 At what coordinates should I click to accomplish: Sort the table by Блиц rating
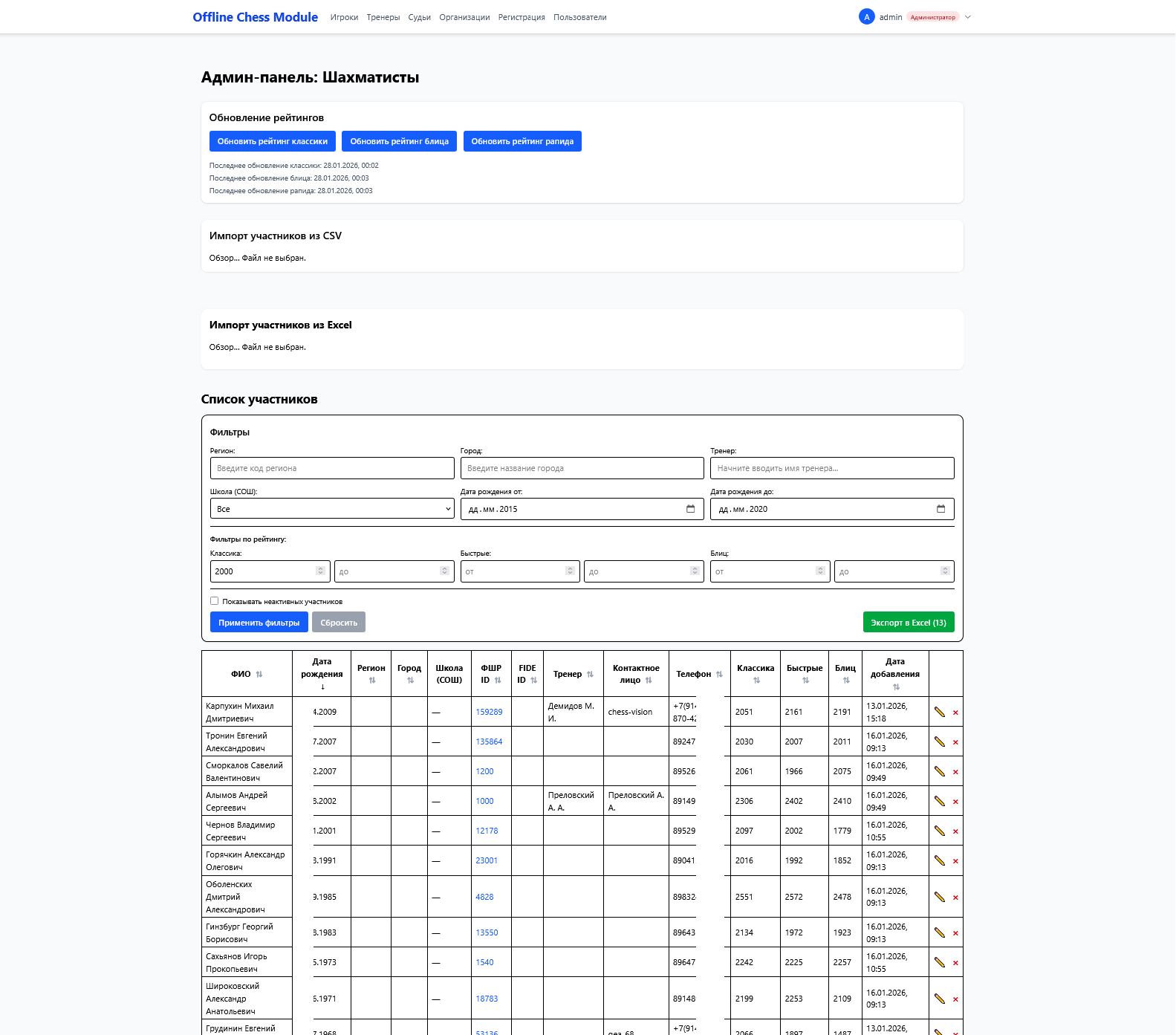pyautogui.click(x=846, y=681)
